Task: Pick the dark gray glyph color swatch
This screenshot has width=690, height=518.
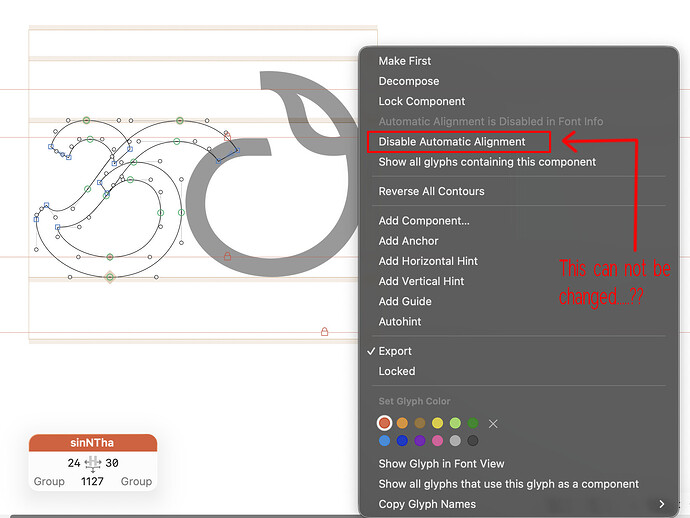Action: pos(473,441)
